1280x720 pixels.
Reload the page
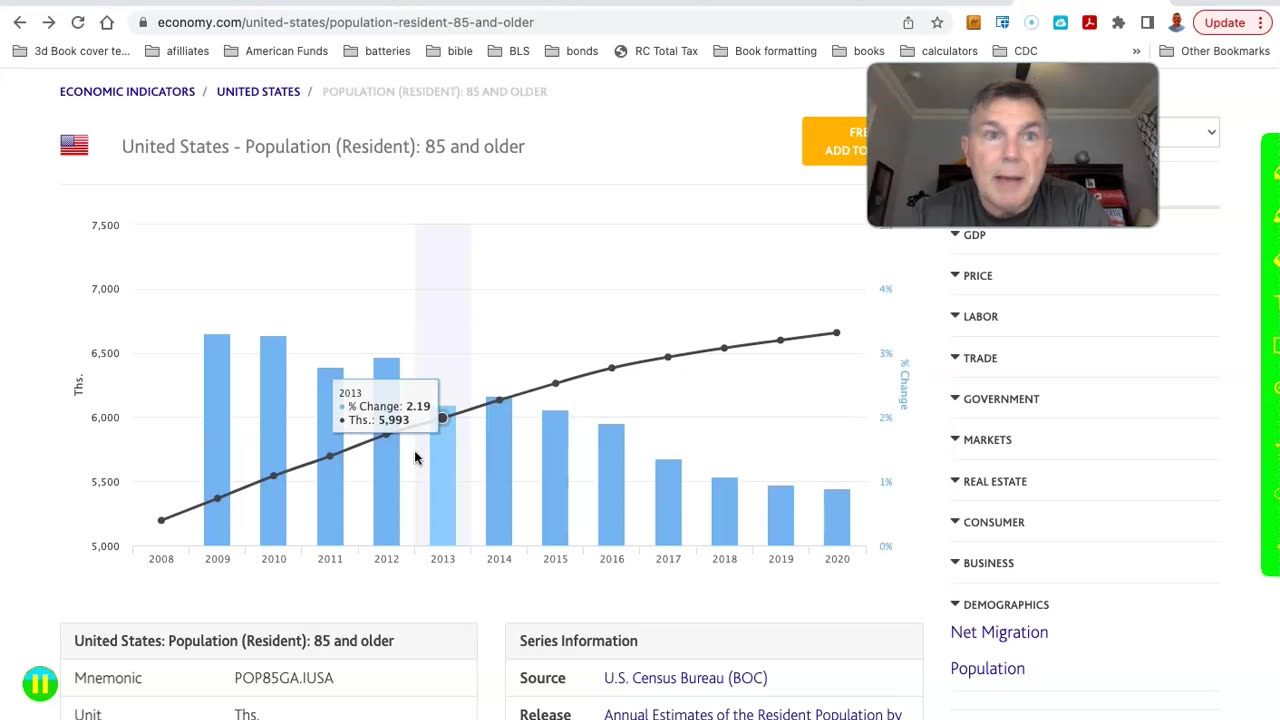78,22
